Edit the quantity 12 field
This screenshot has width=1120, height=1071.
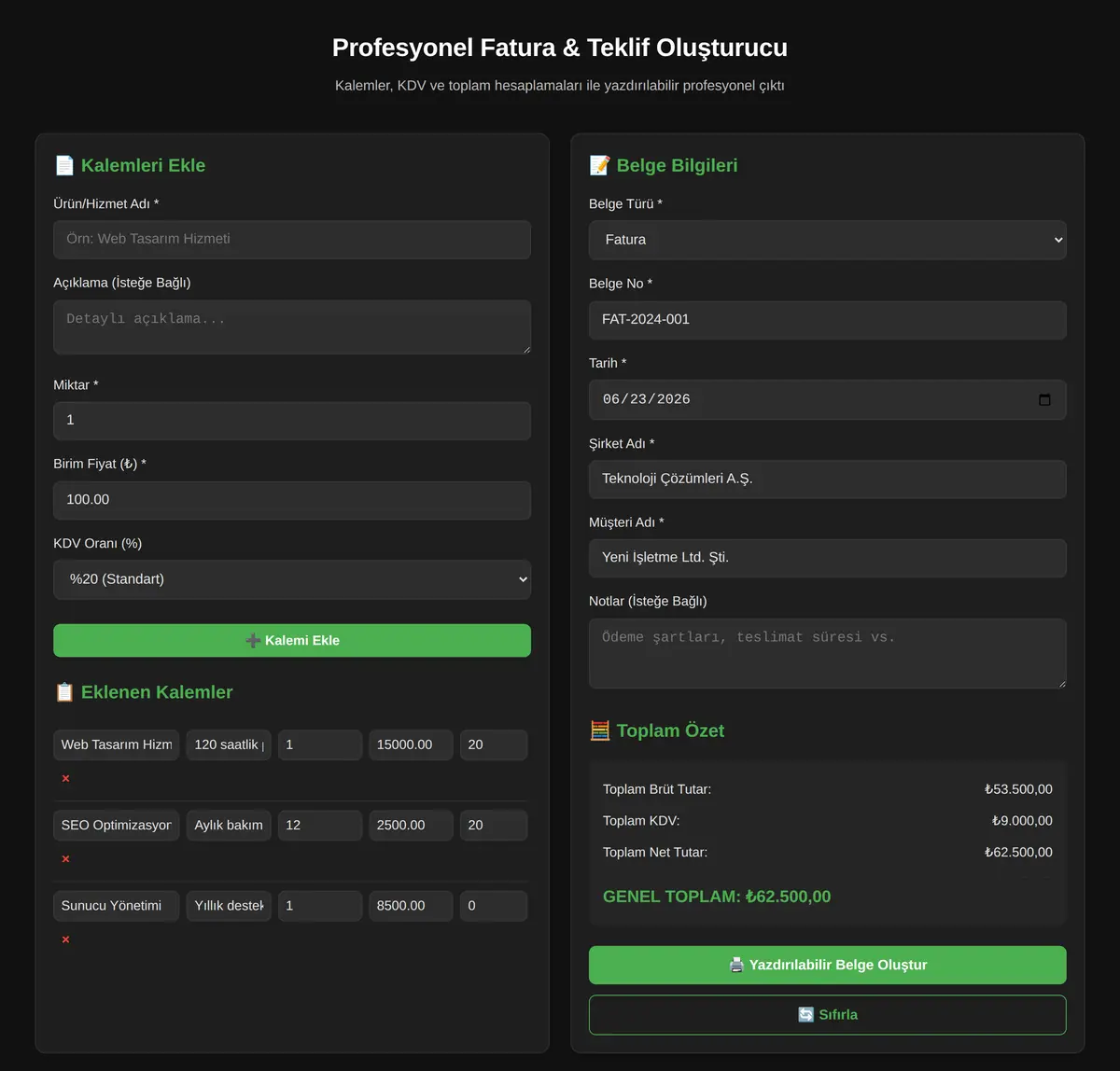pos(320,825)
